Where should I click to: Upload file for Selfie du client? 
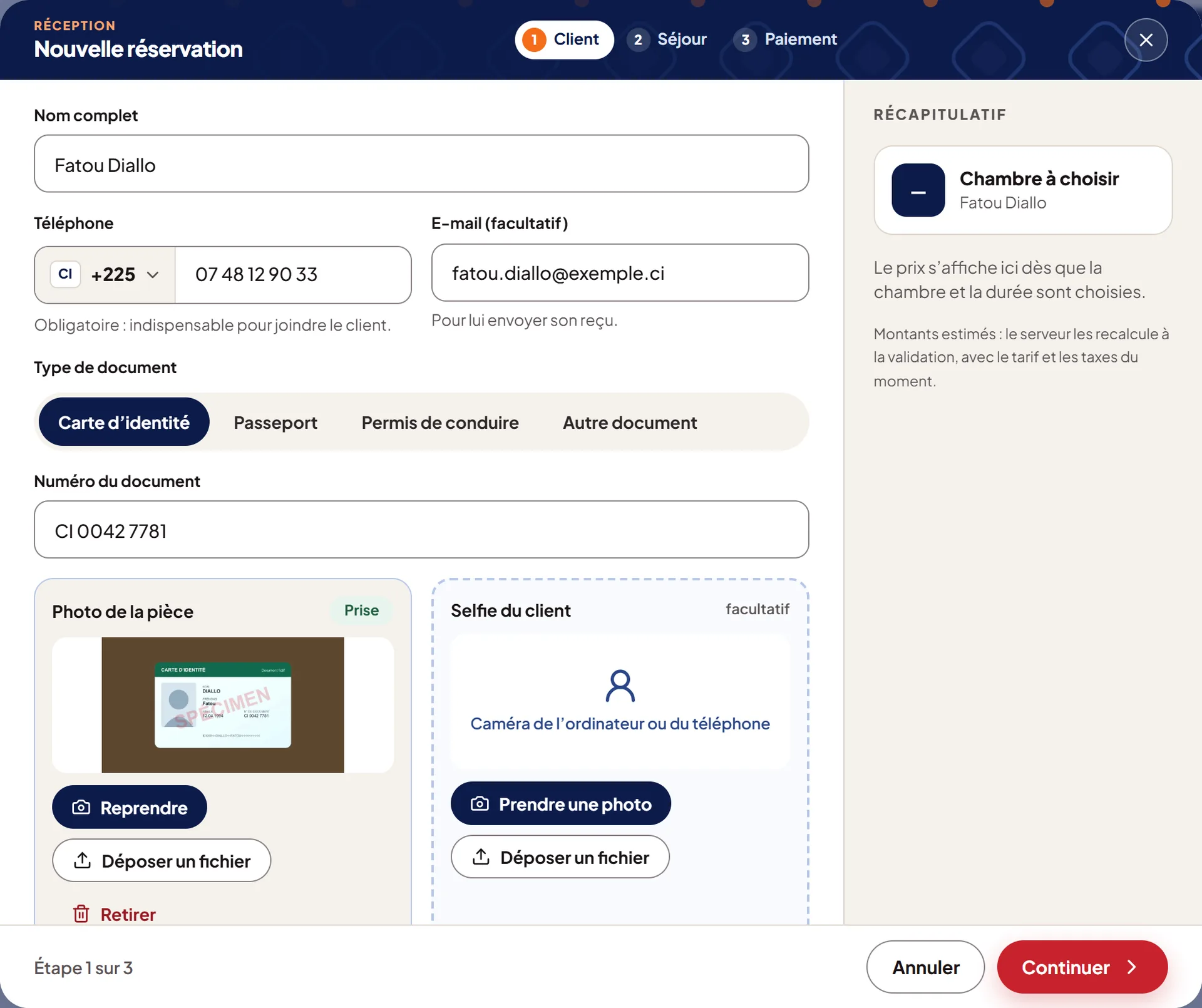(x=560, y=857)
